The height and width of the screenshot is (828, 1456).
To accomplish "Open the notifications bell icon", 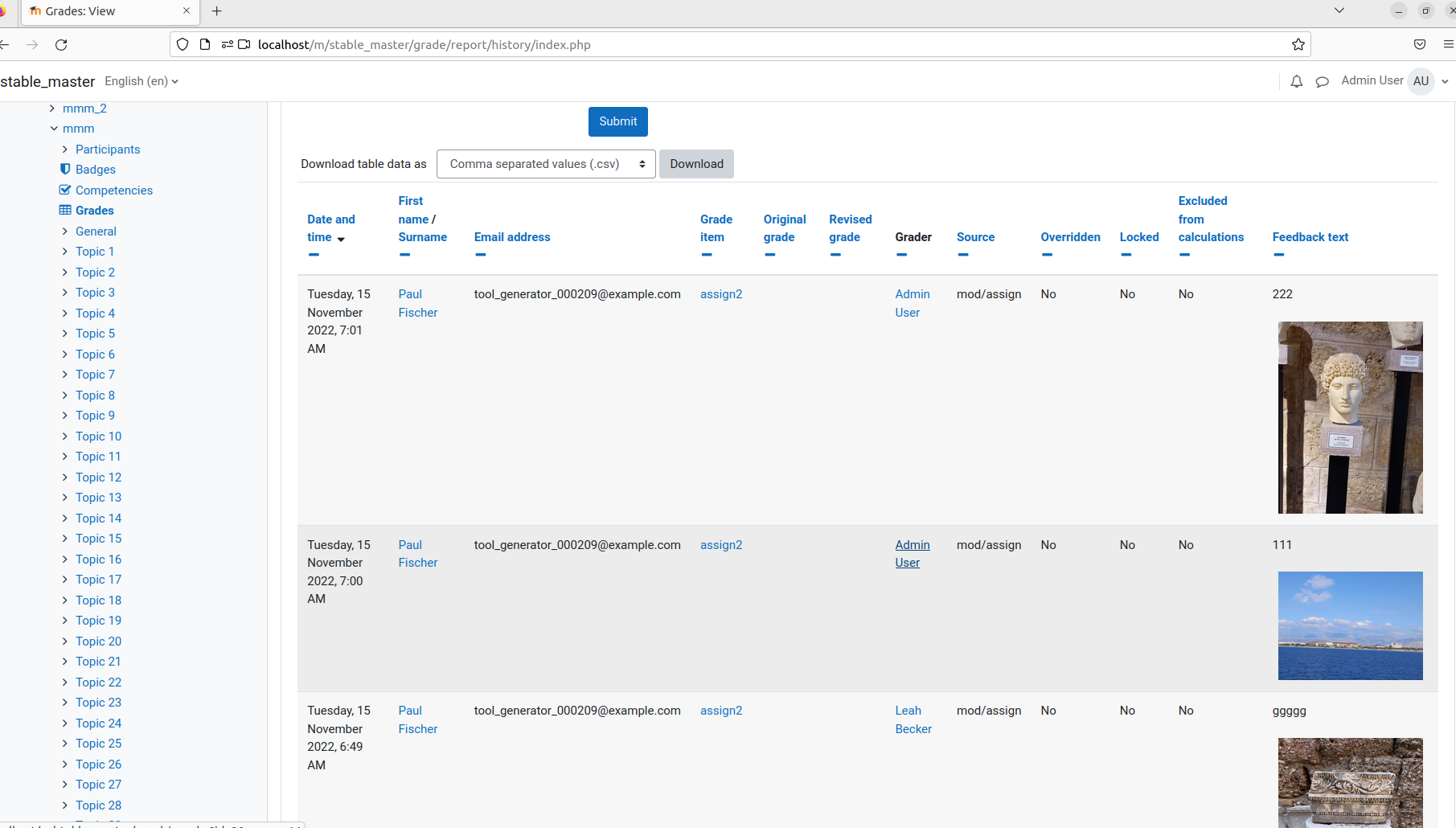I will (1296, 81).
